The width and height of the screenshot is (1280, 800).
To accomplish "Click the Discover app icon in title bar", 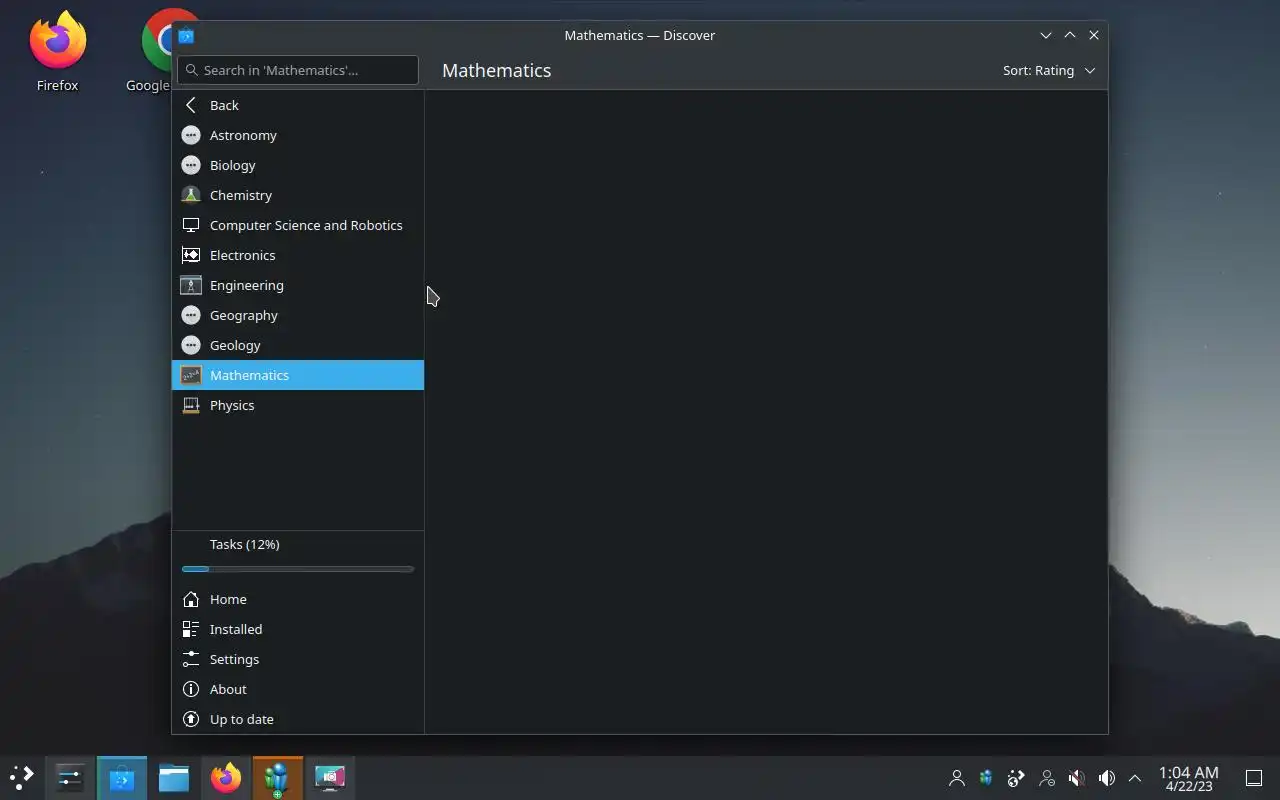I will pos(186,35).
